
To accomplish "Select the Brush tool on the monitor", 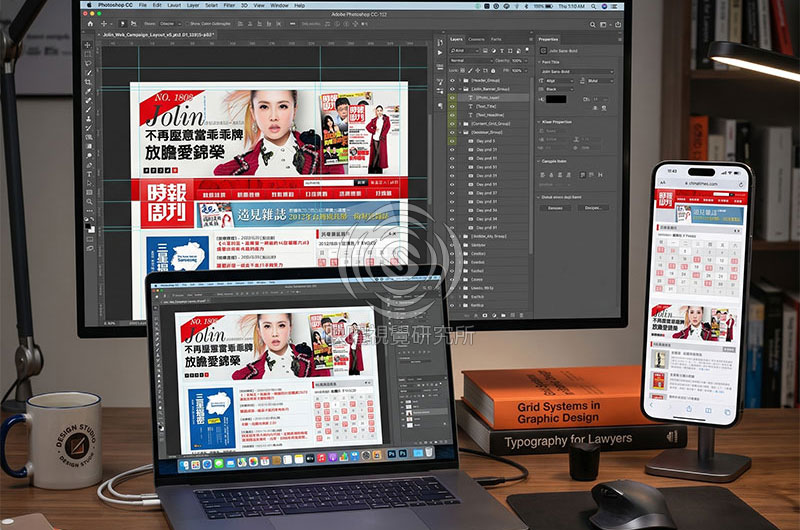I will [88, 110].
